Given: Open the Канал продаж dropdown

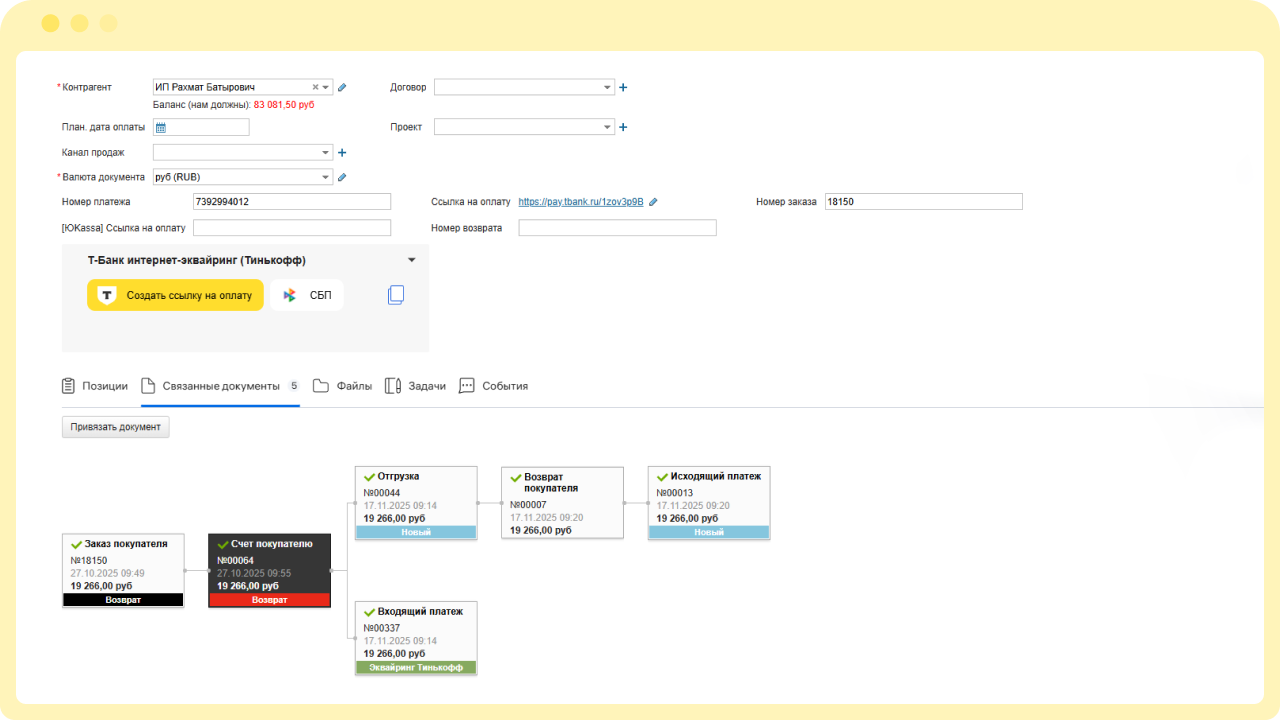Looking at the screenshot, I should (x=326, y=153).
